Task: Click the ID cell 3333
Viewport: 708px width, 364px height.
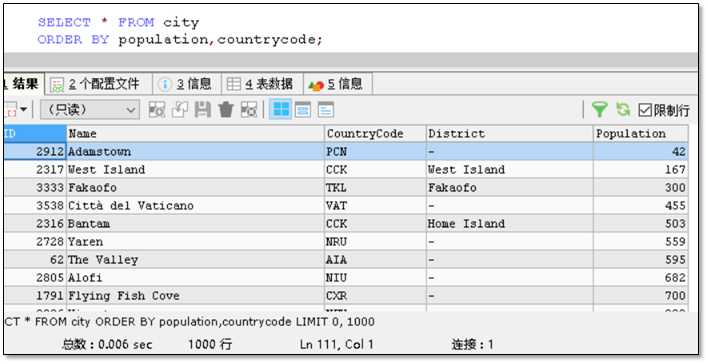Action: click(x=35, y=187)
